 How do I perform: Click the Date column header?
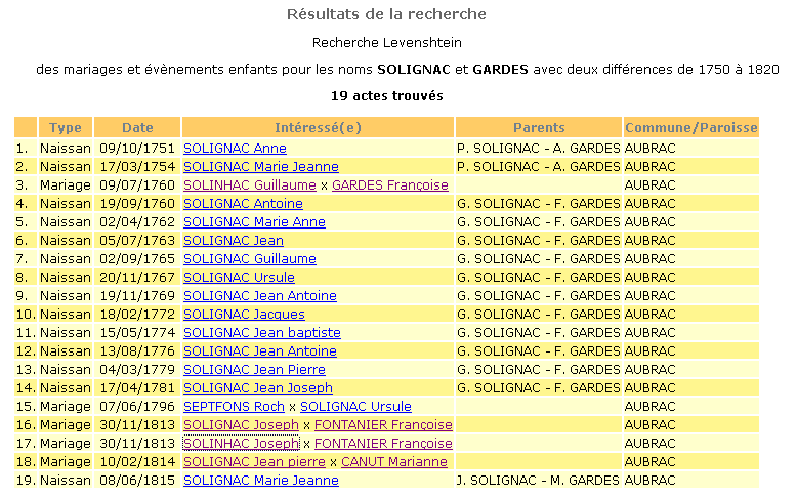pyautogui.click(x=138, y=128)
